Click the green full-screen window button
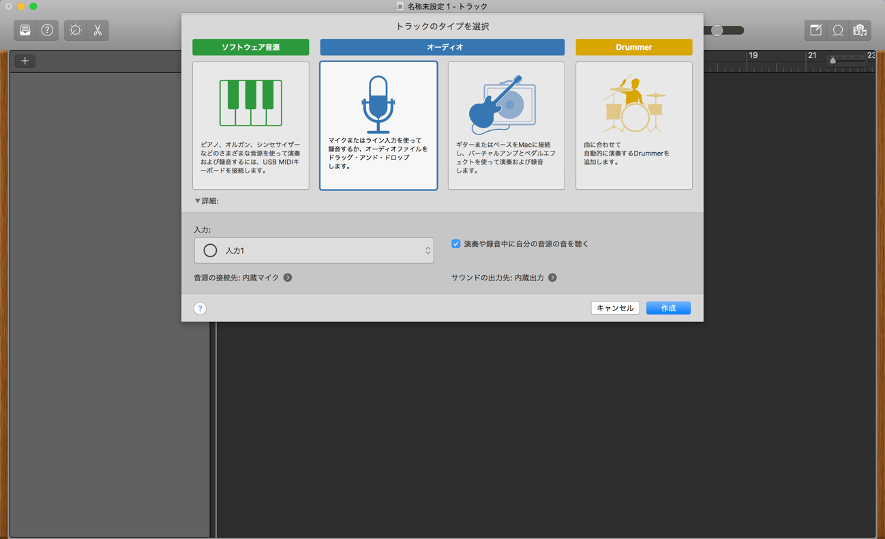This screenshot has height=539, width=885. 33,6
